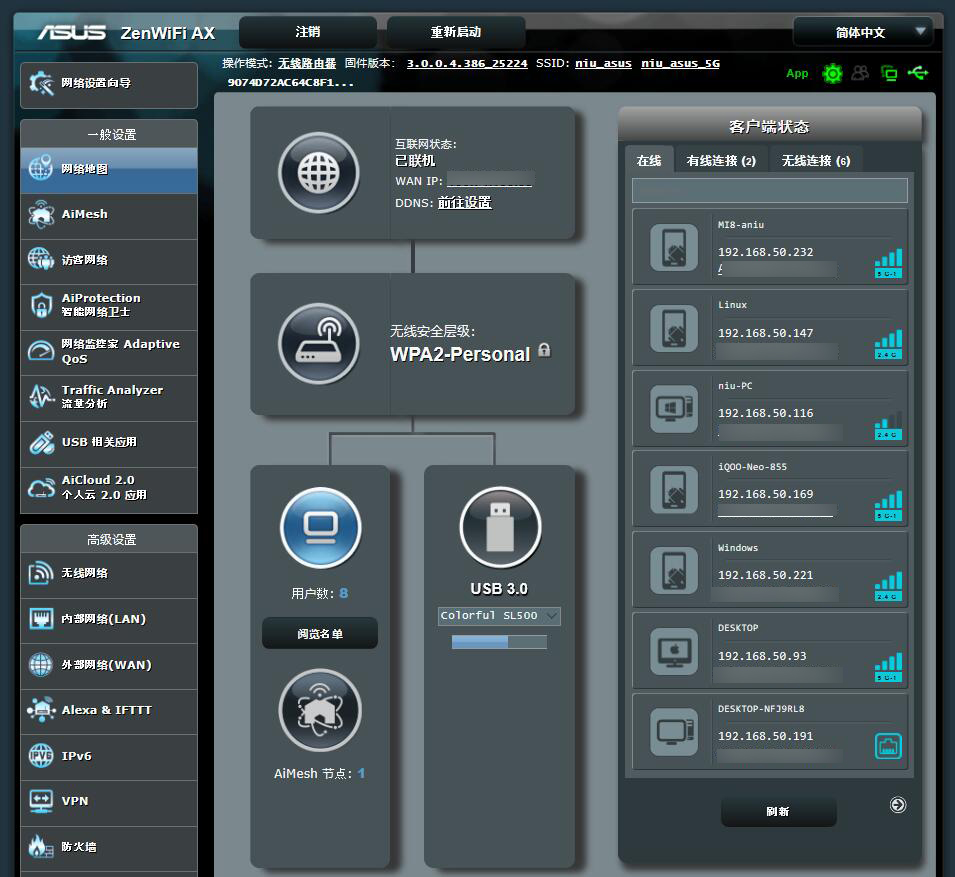Click the iQOO-Neo-855 device icon
The image size is (955, 877).
click(x=674, y=489)
